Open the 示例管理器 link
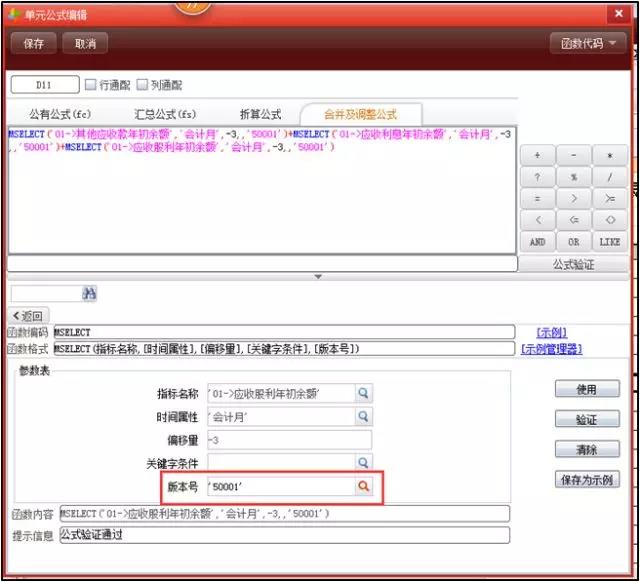 click(x=551, y=349)
